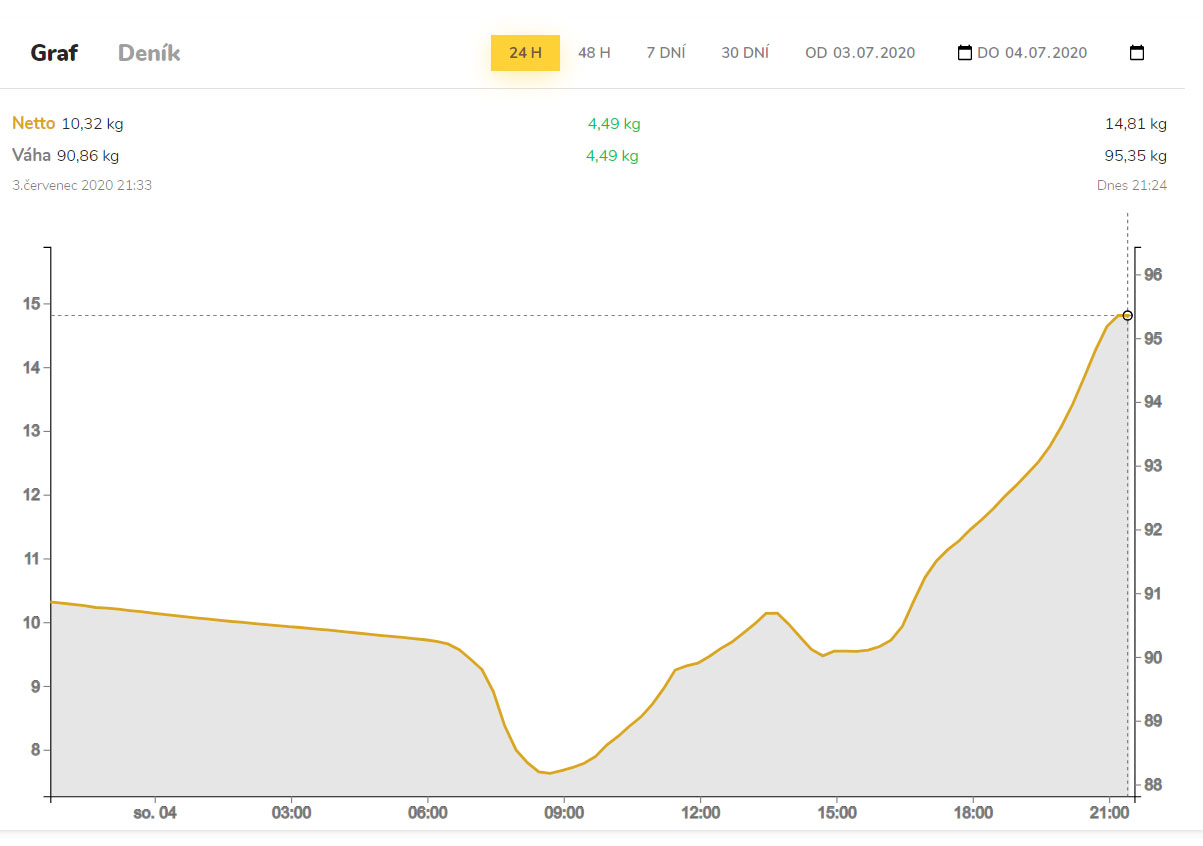1203x846 pixels.
Task: Select the 7 DNÍ time range
Action: [x=666, y=53]
